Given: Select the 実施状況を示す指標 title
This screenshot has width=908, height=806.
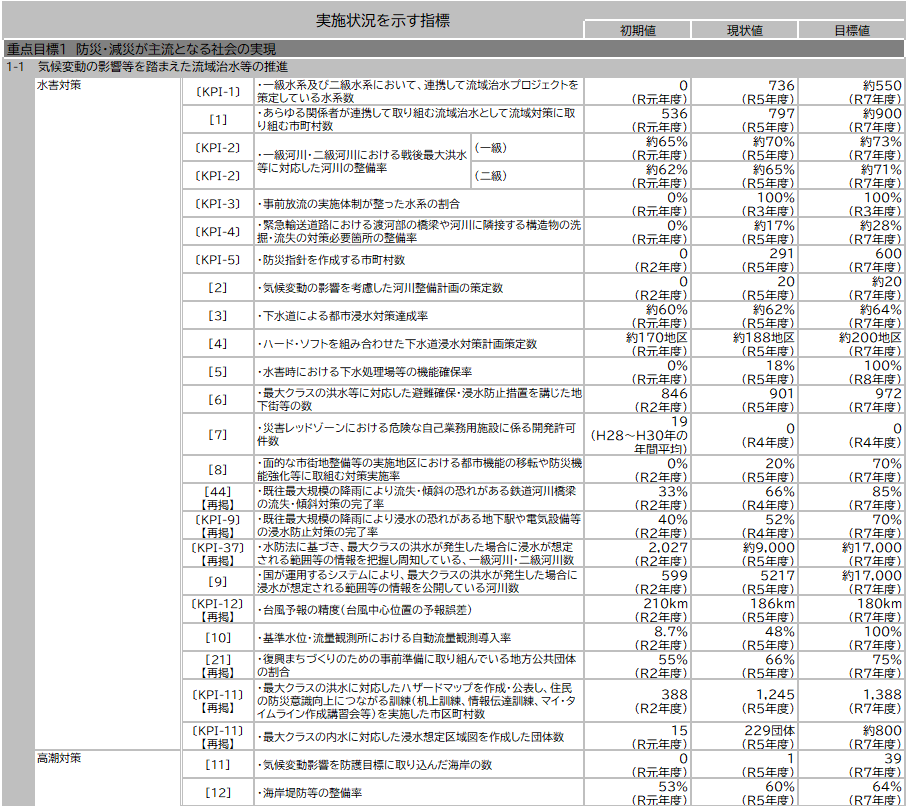Looking at the screenshot, I should pos(382,21).
